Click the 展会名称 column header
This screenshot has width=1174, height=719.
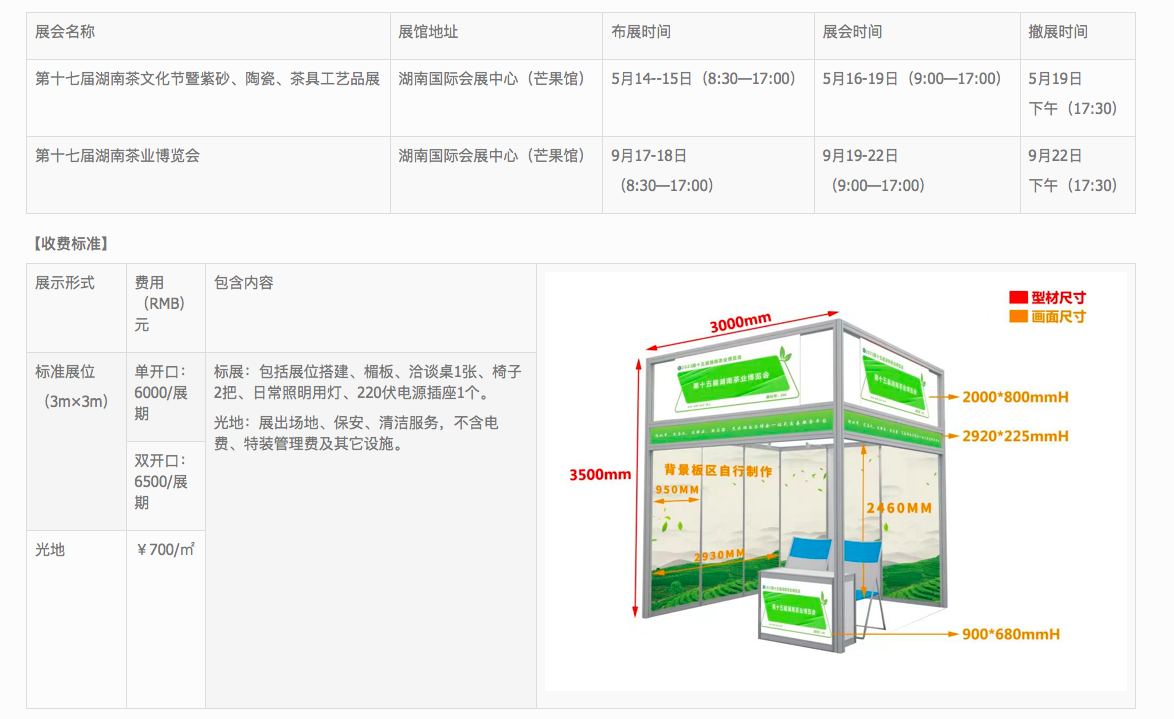(208, 35)
